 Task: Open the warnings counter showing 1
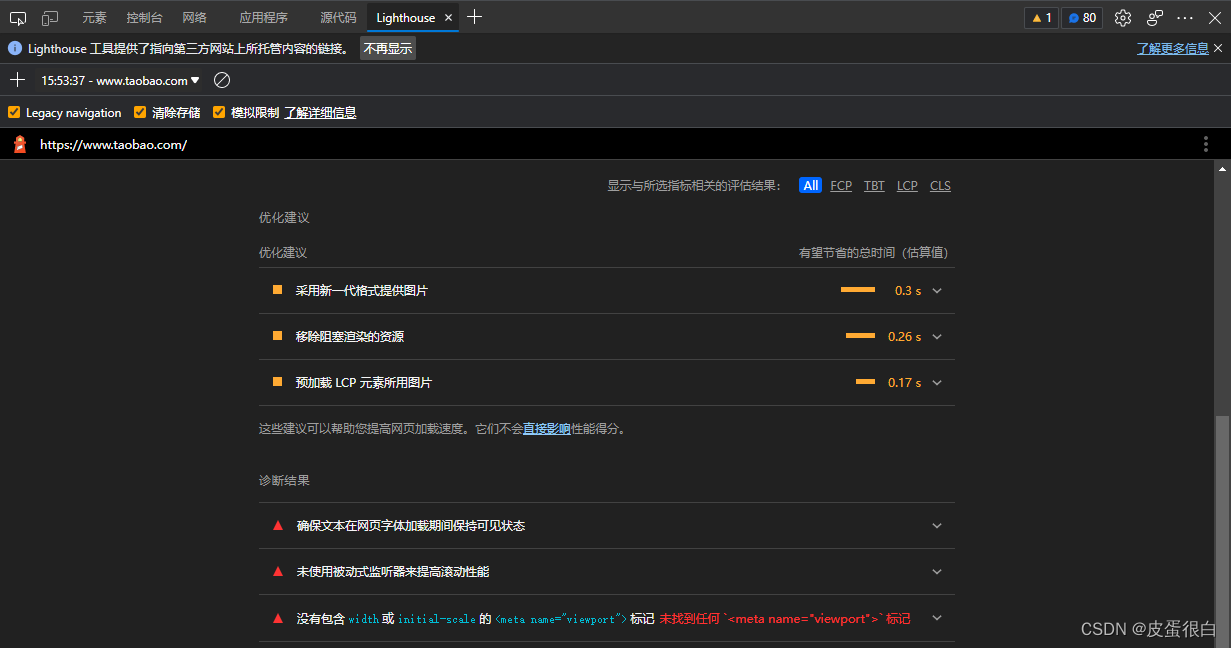click(x=1041, y=18)
